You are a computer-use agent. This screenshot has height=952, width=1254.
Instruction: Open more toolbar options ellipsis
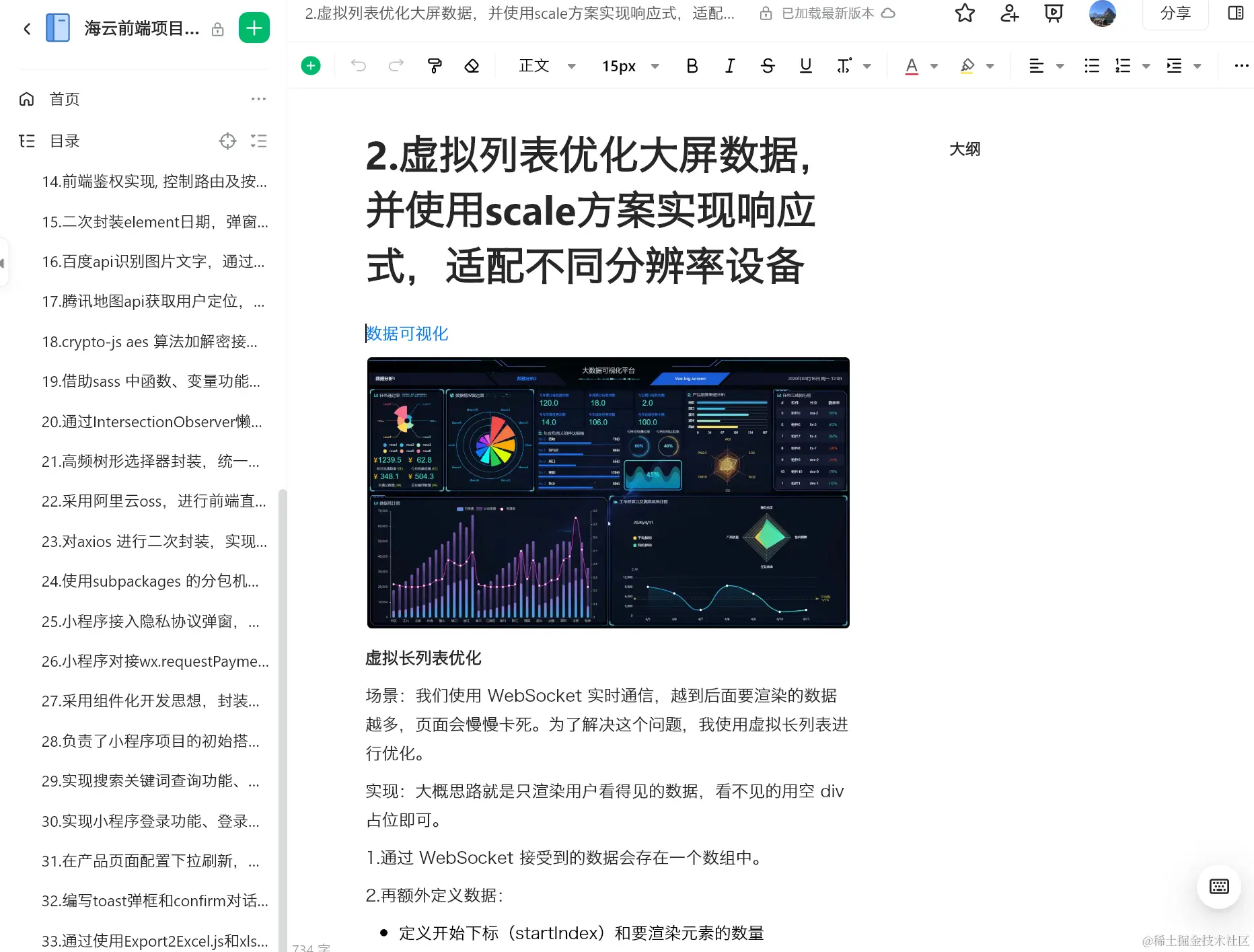(1241, 66)
